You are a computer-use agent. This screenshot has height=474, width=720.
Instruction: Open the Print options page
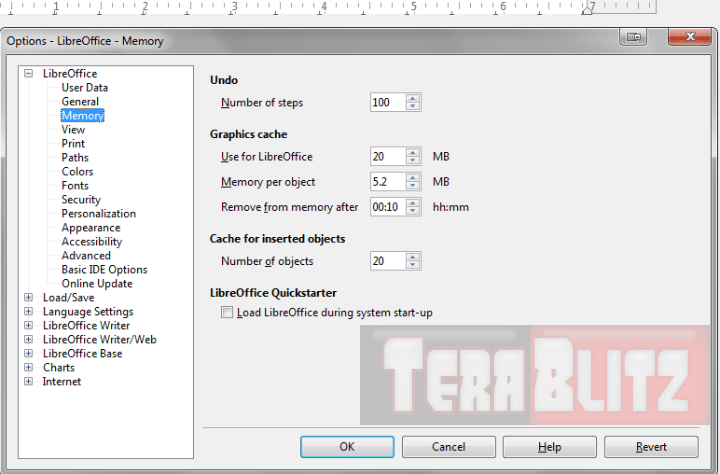[x=73, y=144]
